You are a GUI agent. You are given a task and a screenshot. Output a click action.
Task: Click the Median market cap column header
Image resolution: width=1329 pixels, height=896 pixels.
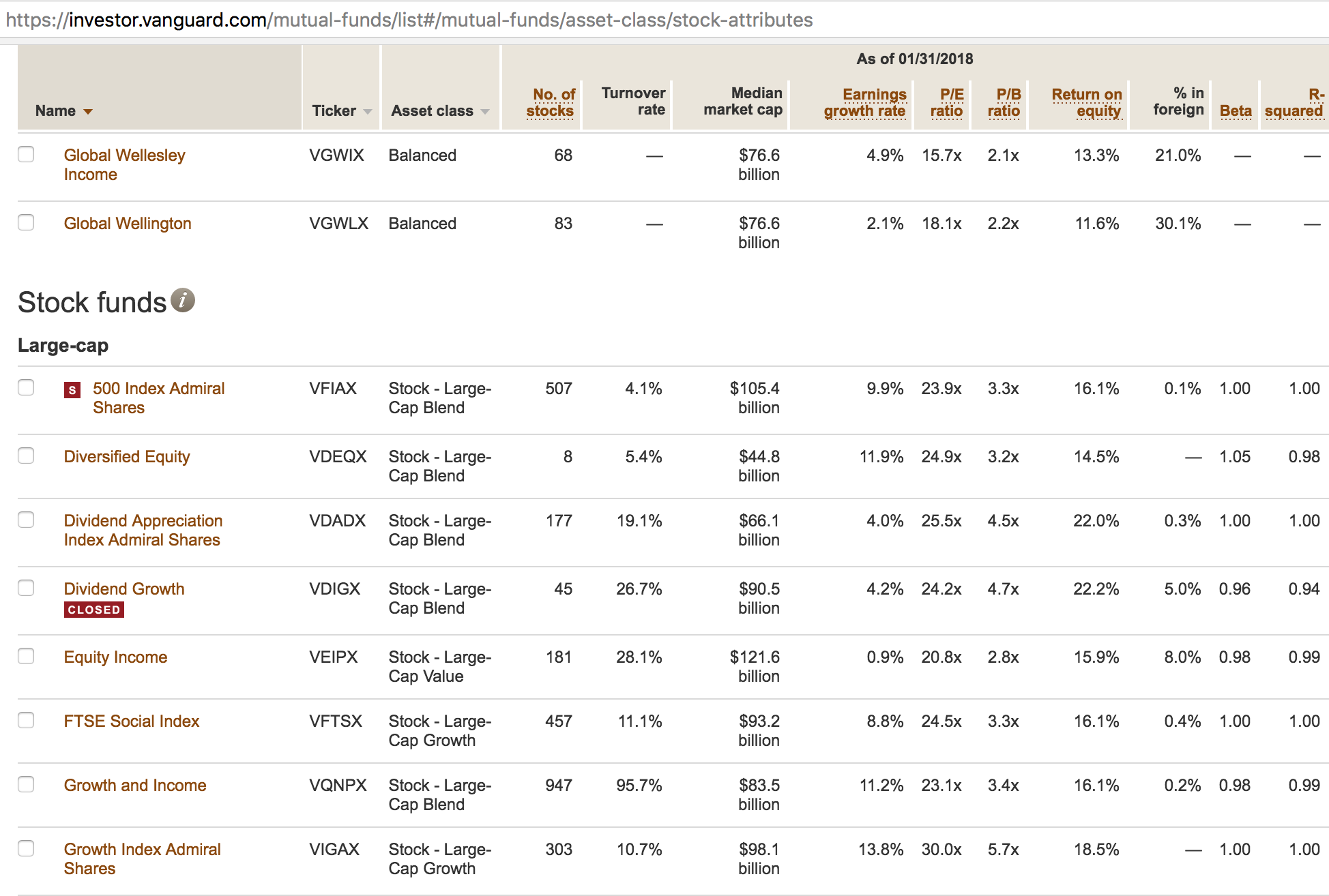tap(743, 101)
